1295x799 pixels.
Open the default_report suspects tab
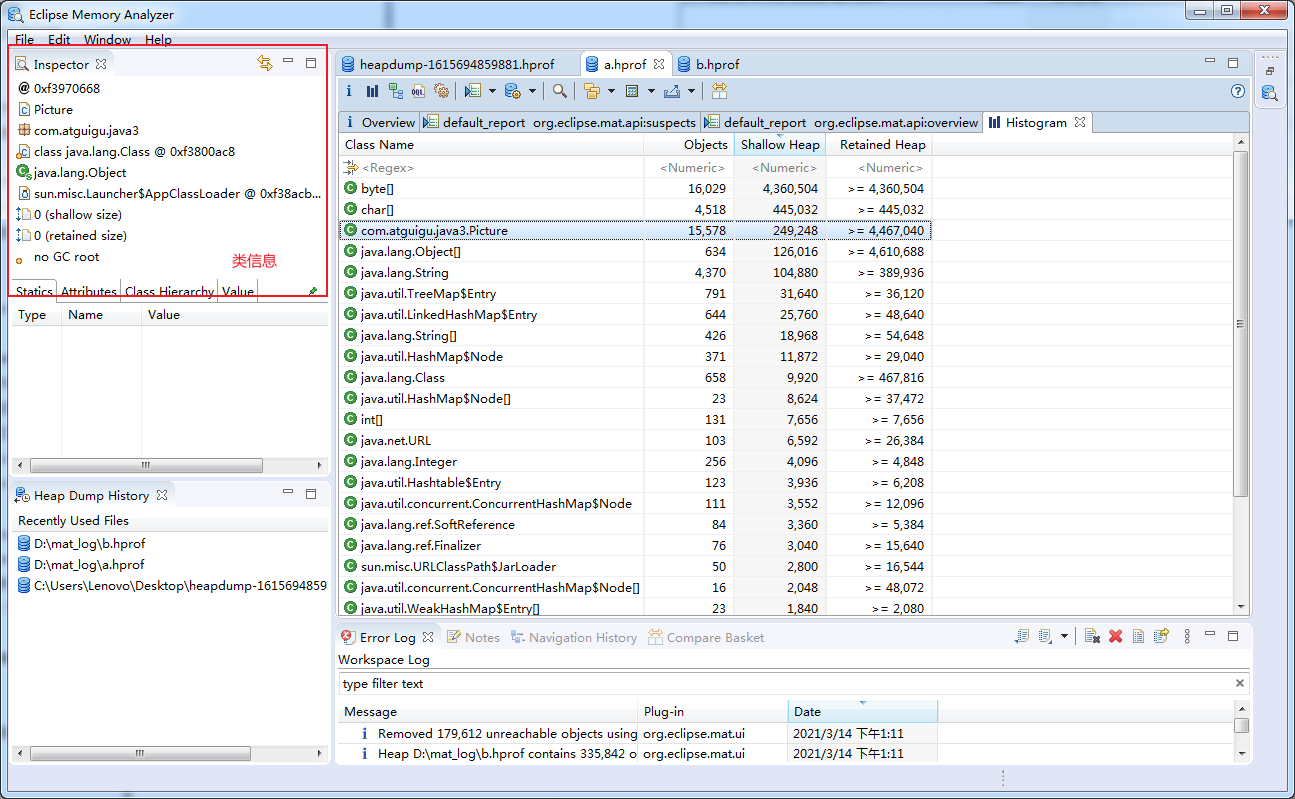(x=560, y=122)
